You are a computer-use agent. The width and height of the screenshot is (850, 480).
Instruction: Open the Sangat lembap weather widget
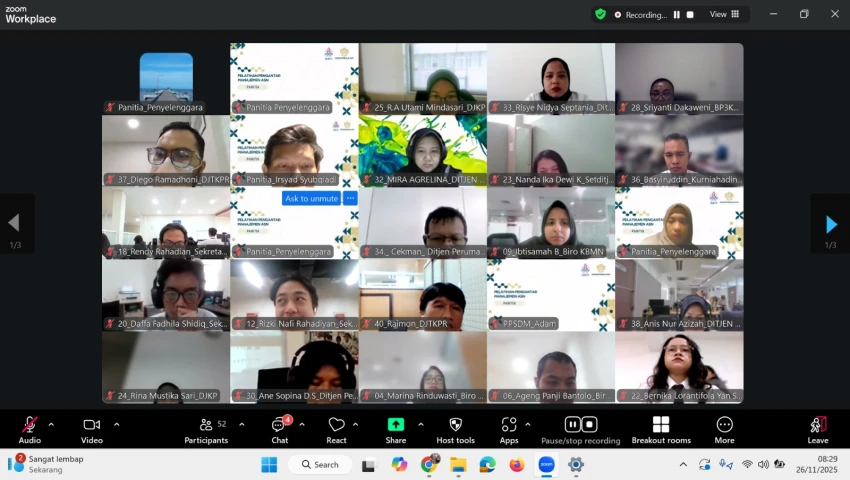[x=46, y=464]
